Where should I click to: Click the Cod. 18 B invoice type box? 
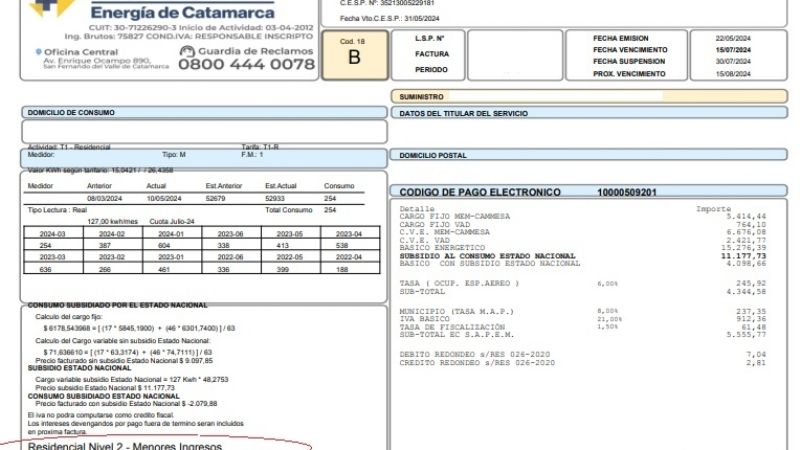(355, 55)
